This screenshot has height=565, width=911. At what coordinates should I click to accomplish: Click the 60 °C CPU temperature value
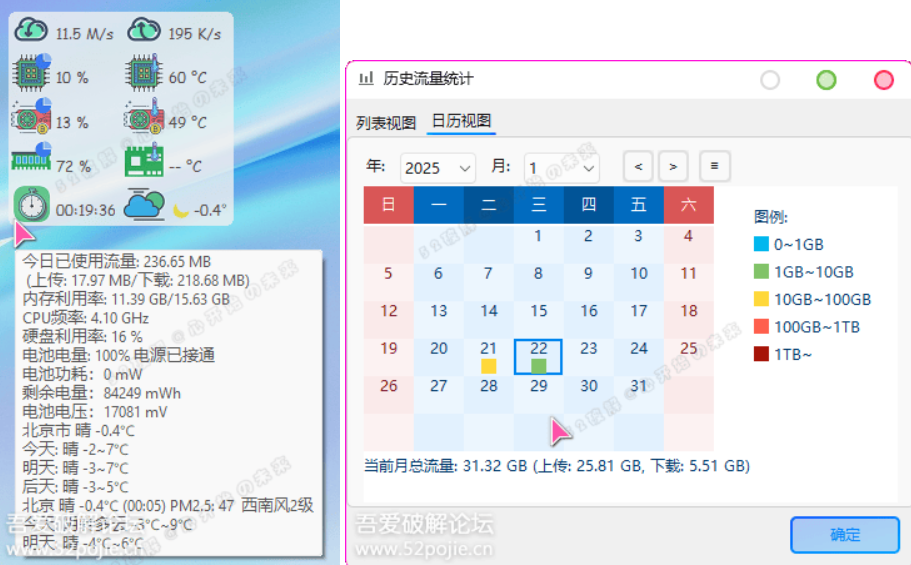187,77
